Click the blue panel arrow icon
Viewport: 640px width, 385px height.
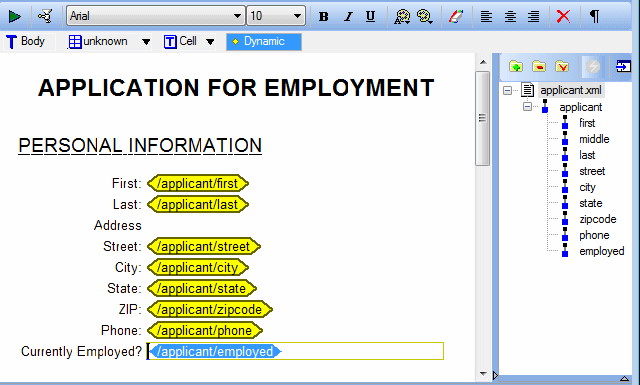point(623,66)
